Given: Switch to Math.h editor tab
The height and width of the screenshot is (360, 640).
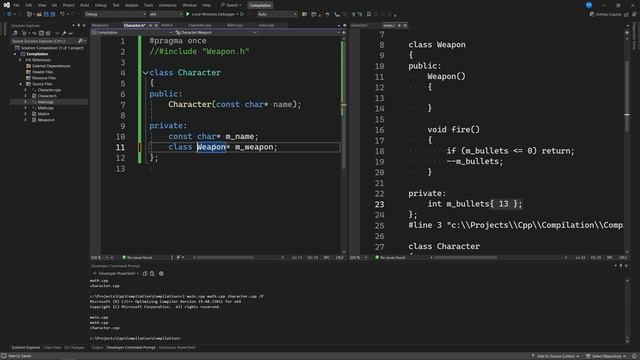Looking at the screenshot, I should pyautogui.click(x=167, y=25).
